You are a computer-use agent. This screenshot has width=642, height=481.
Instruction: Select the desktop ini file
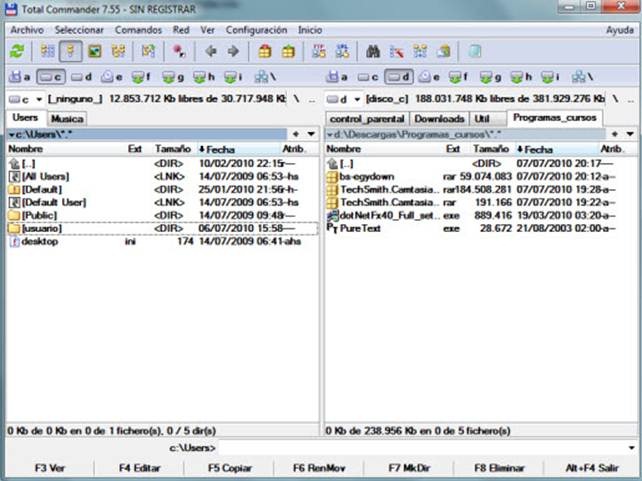[x=163, y=242]
